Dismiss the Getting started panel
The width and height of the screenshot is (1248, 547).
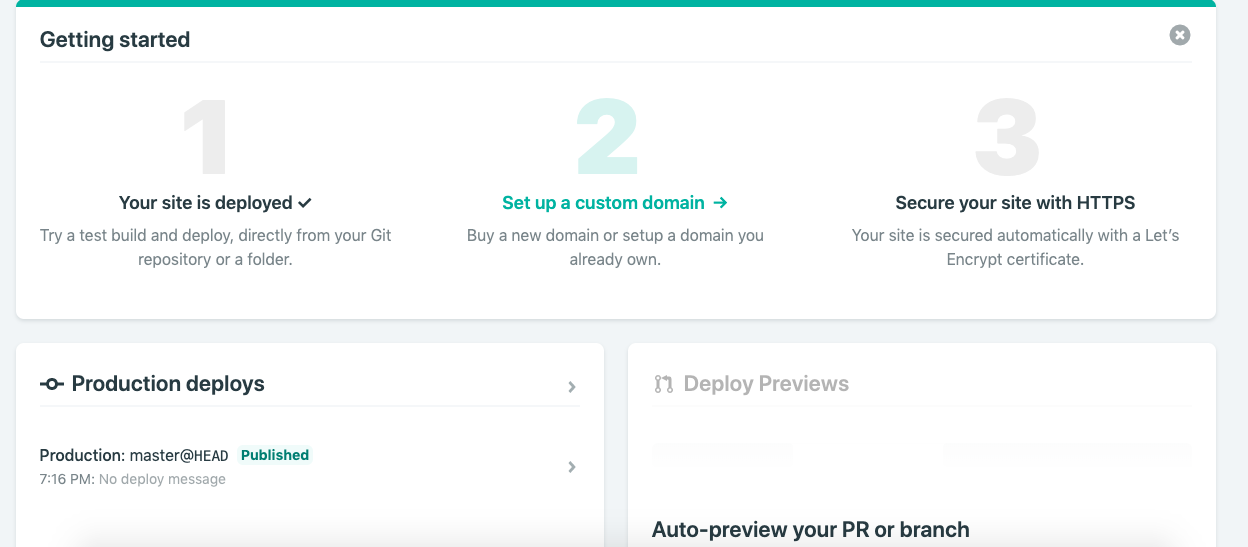pyautogui.click(x=1180, y=35)
